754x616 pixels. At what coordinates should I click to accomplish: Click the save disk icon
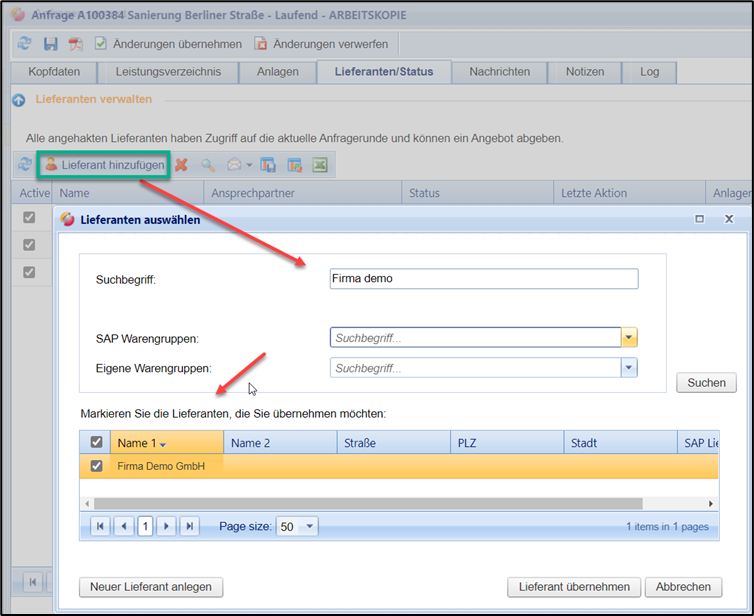coord(50,44)
